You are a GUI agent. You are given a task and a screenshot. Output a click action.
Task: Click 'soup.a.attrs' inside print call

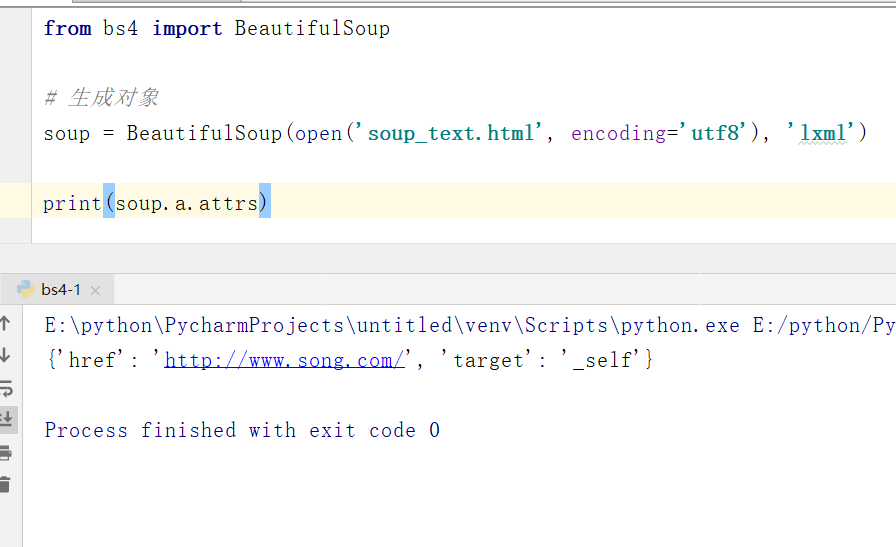[187, 203]
